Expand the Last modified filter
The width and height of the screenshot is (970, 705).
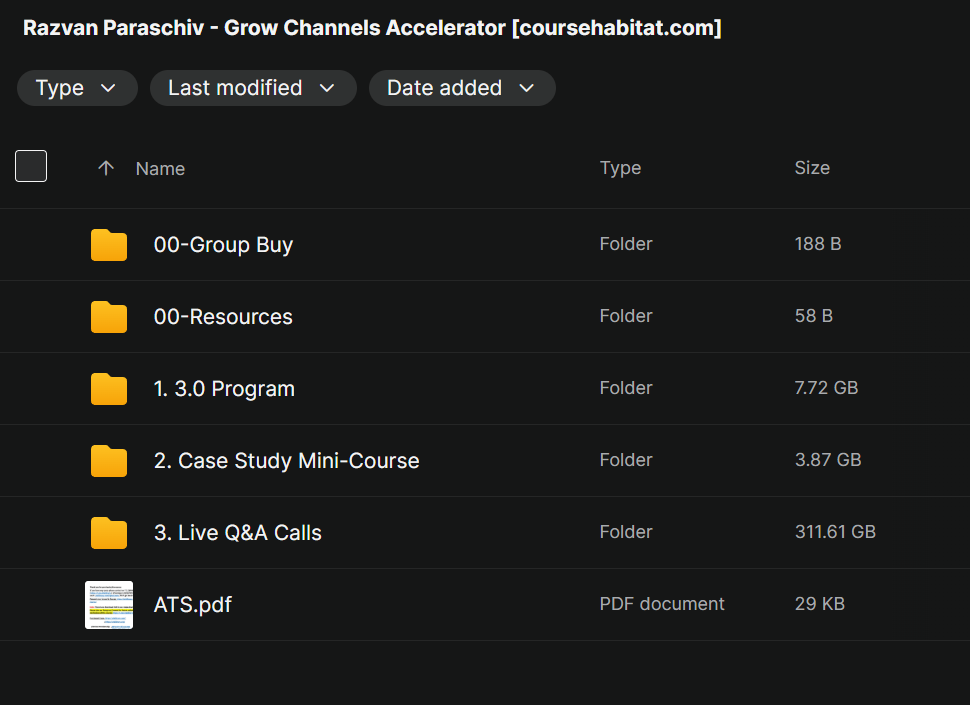click(252, 88)
